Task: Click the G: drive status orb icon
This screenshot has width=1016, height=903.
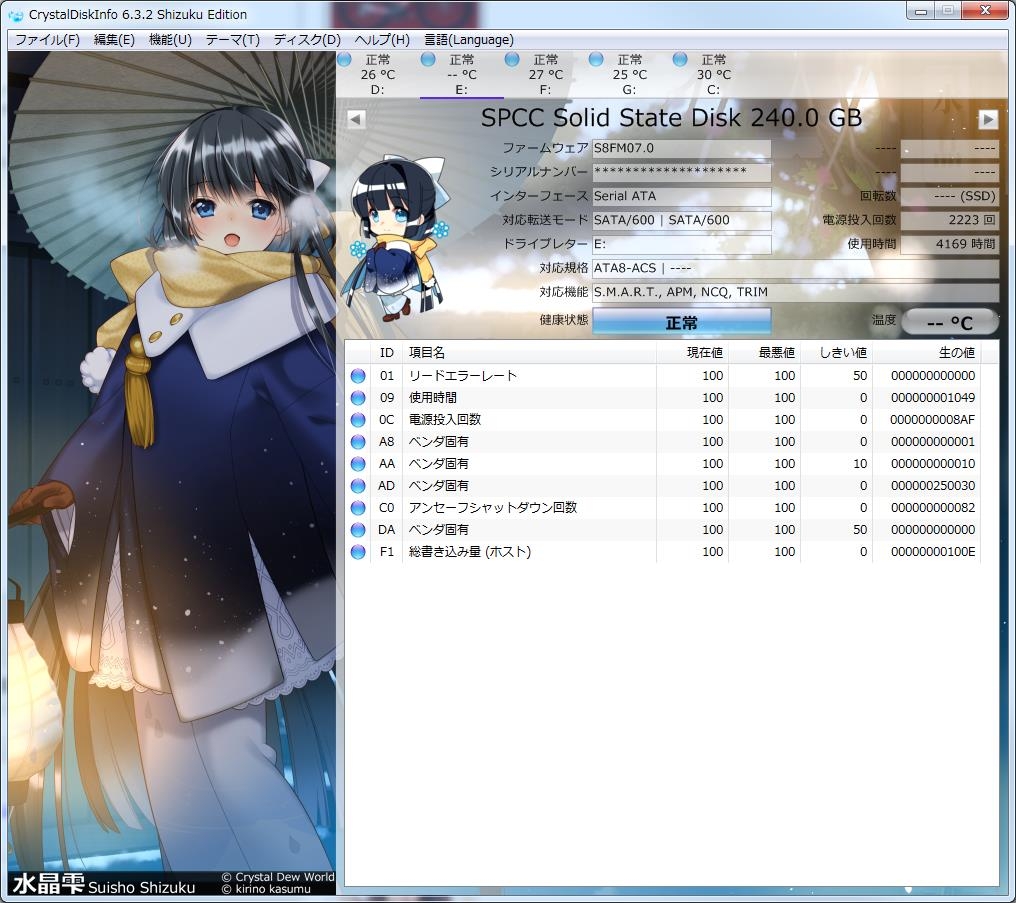Action: (x=596, y=60)
